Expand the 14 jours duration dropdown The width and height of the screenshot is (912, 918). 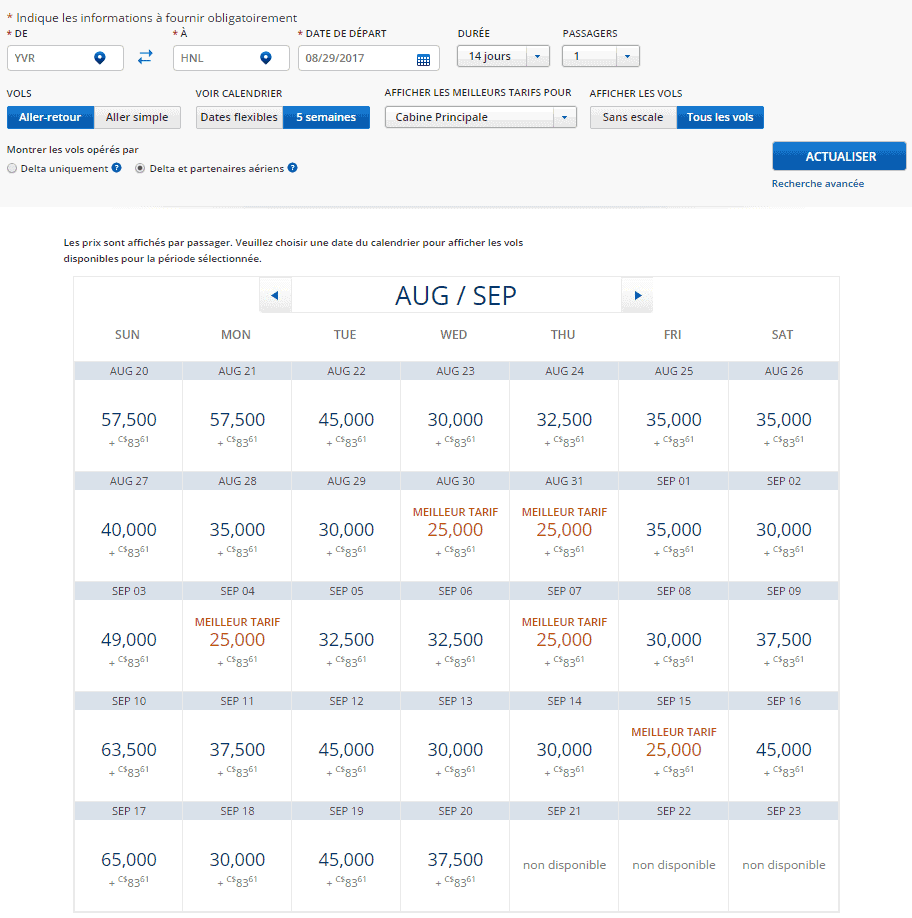503,57
